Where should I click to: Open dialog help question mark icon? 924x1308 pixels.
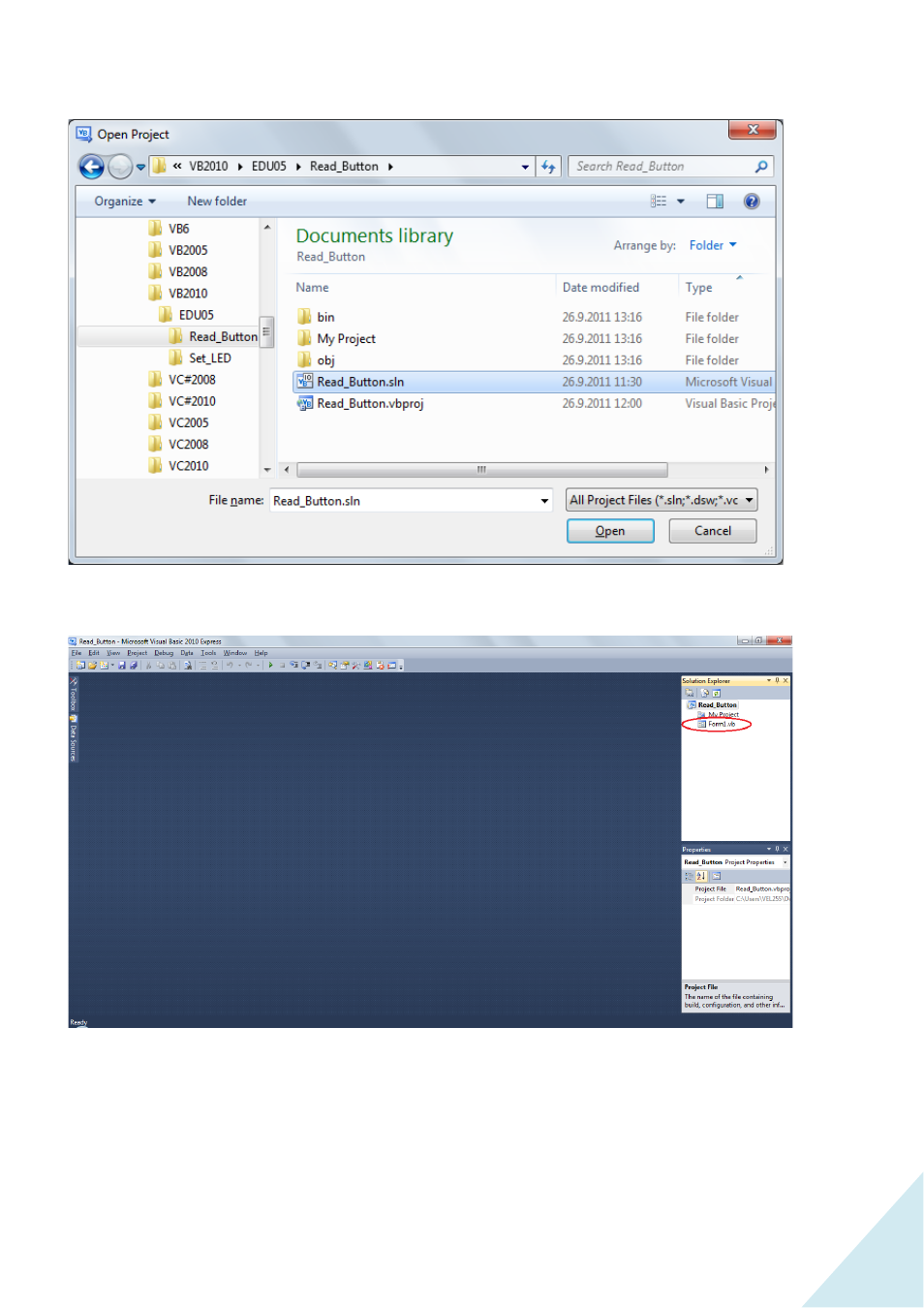click(x=752, y=202)
